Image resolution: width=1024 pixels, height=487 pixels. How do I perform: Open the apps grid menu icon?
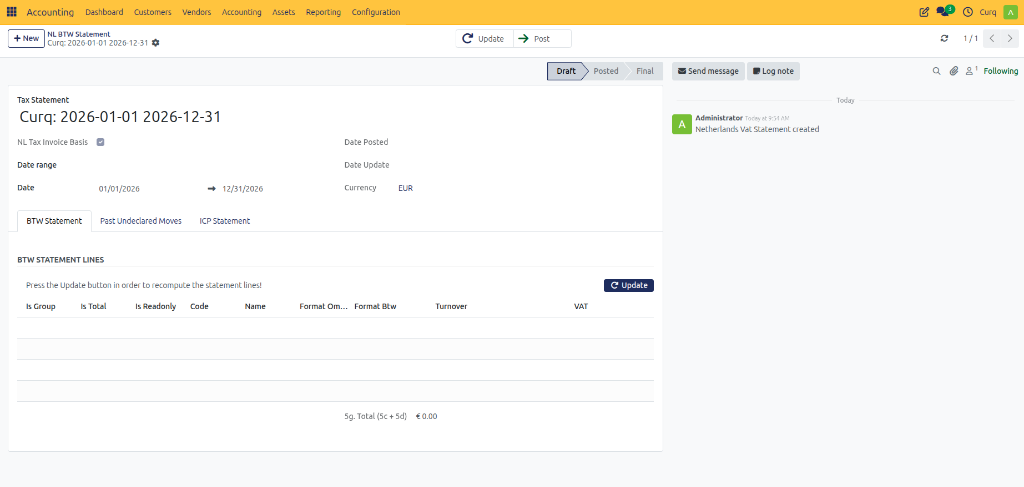coord(12,12)
